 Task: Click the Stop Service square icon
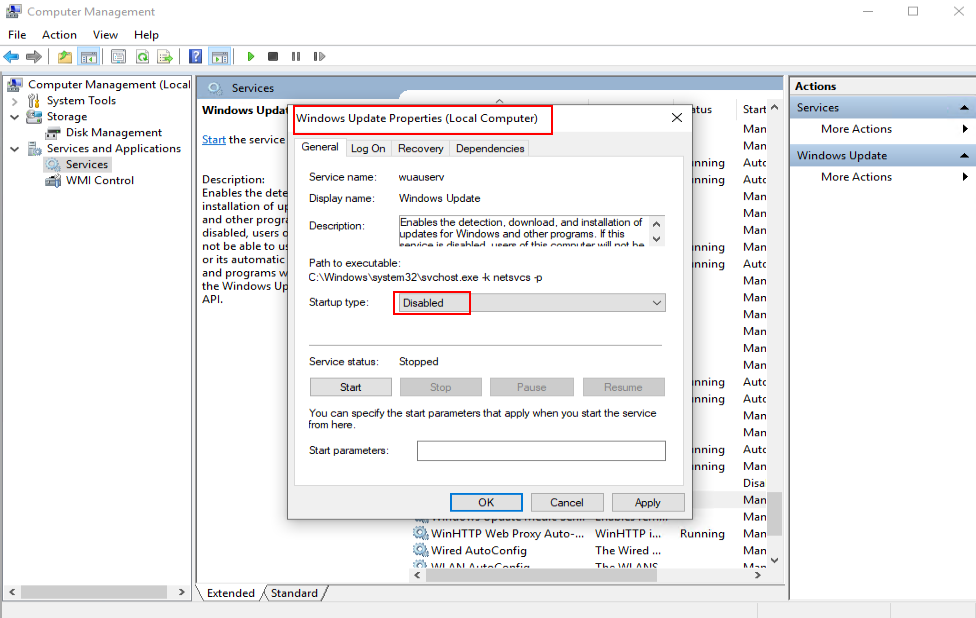tap(273, 57)
